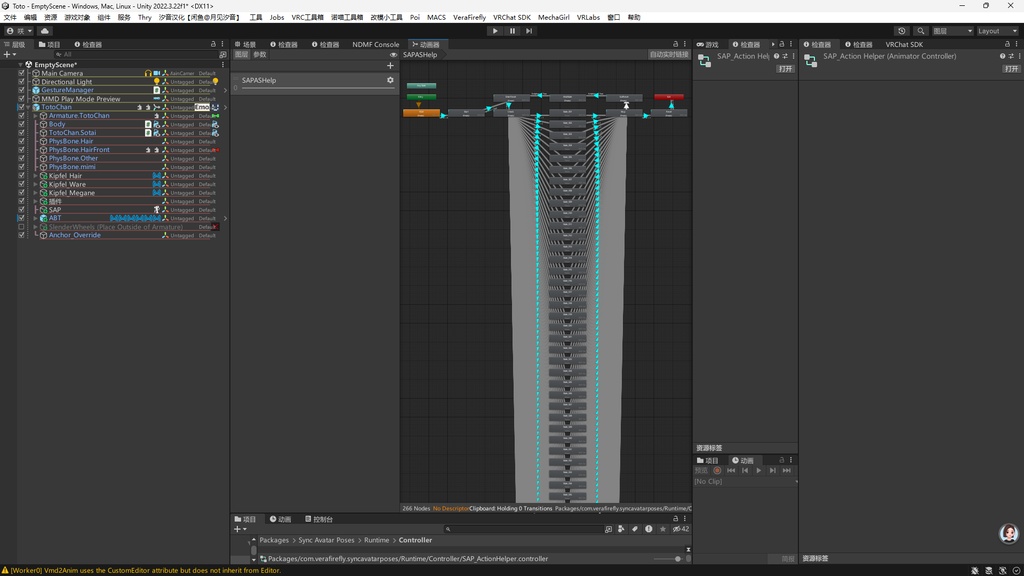Open Hierarchy panel three-dot menu
The height and width of the screenshot is (576, 1024).
click(223, 44)
